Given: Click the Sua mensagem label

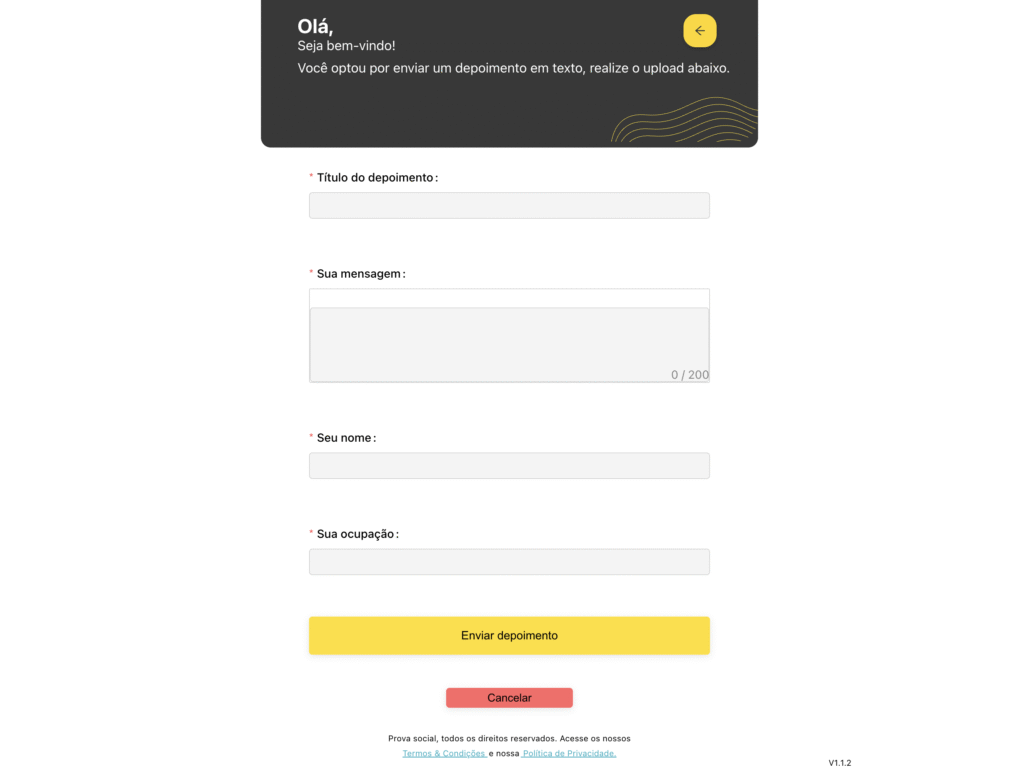Looking at the screenshot, I should 360,274.
